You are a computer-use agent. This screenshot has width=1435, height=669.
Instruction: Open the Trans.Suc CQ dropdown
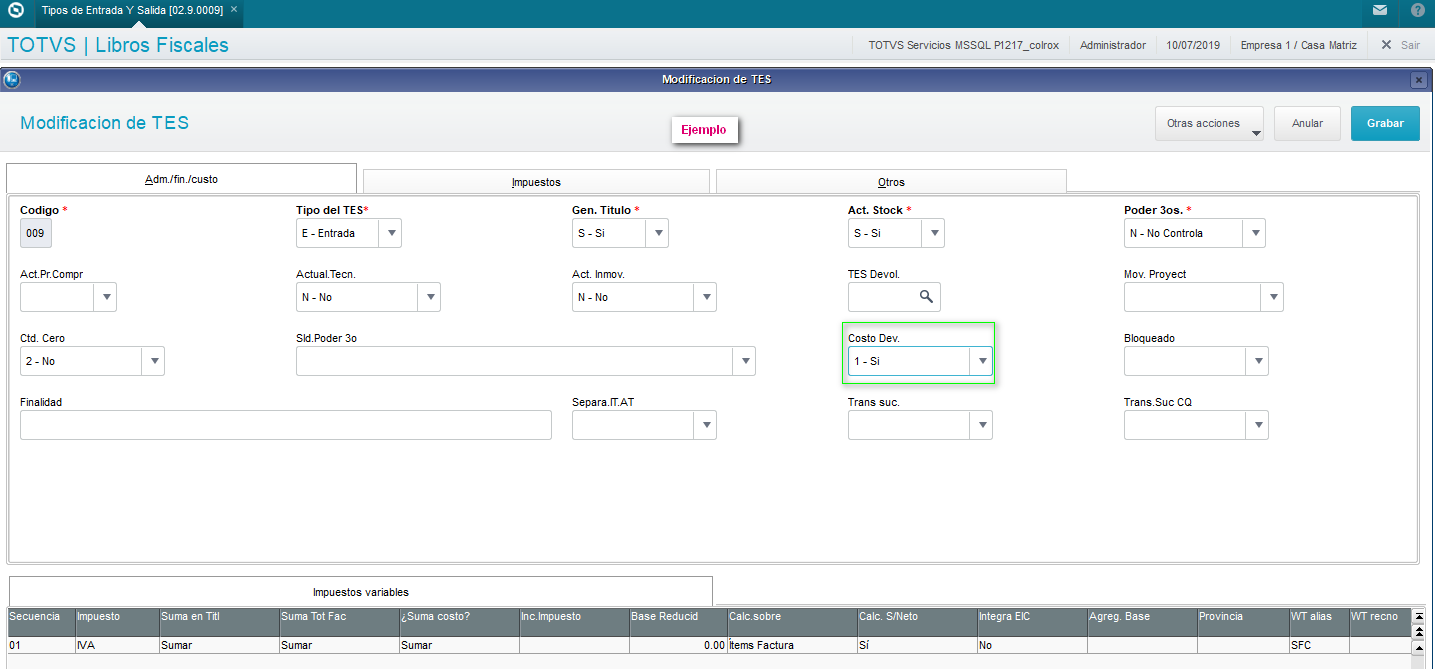(1257, 425)
